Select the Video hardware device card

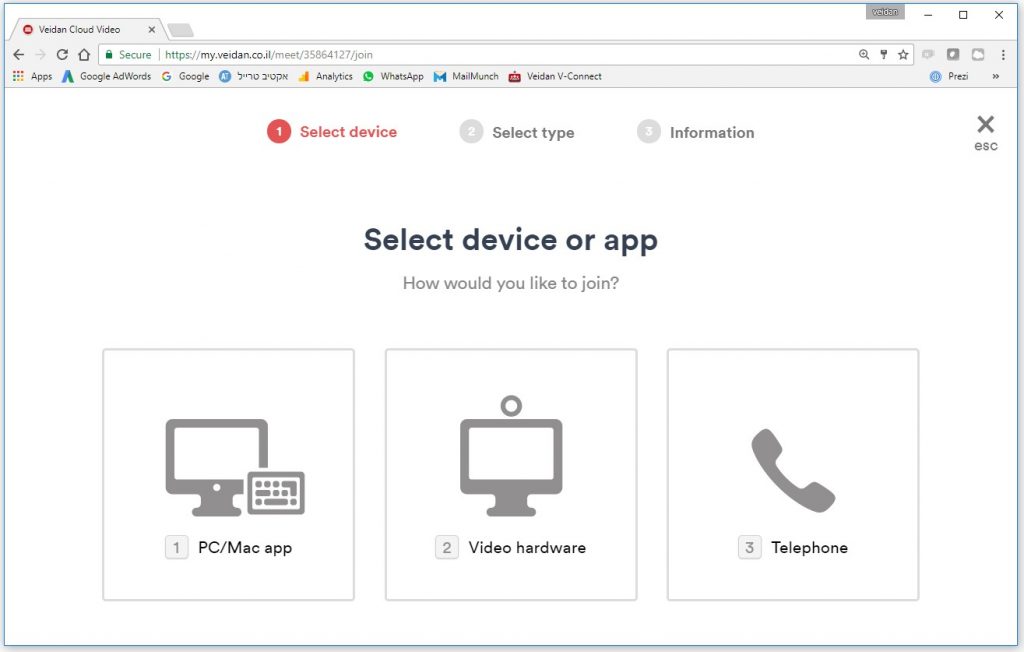tap(510, 475)
